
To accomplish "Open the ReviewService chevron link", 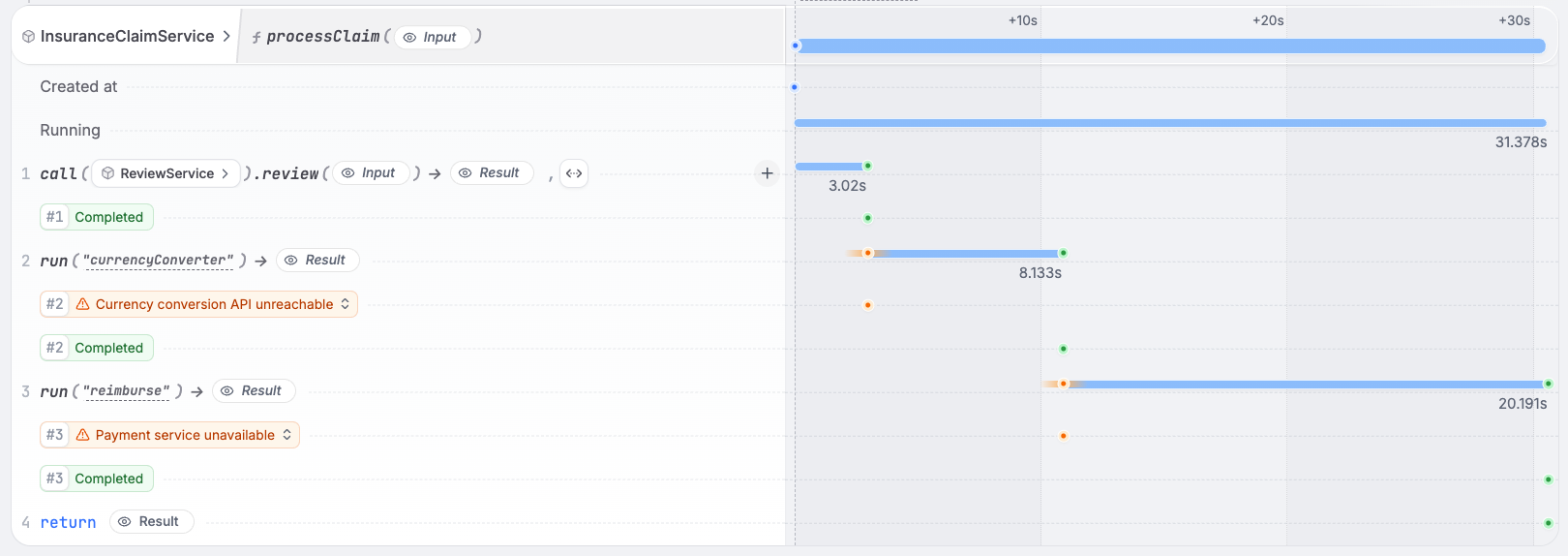I will [225, 173].
